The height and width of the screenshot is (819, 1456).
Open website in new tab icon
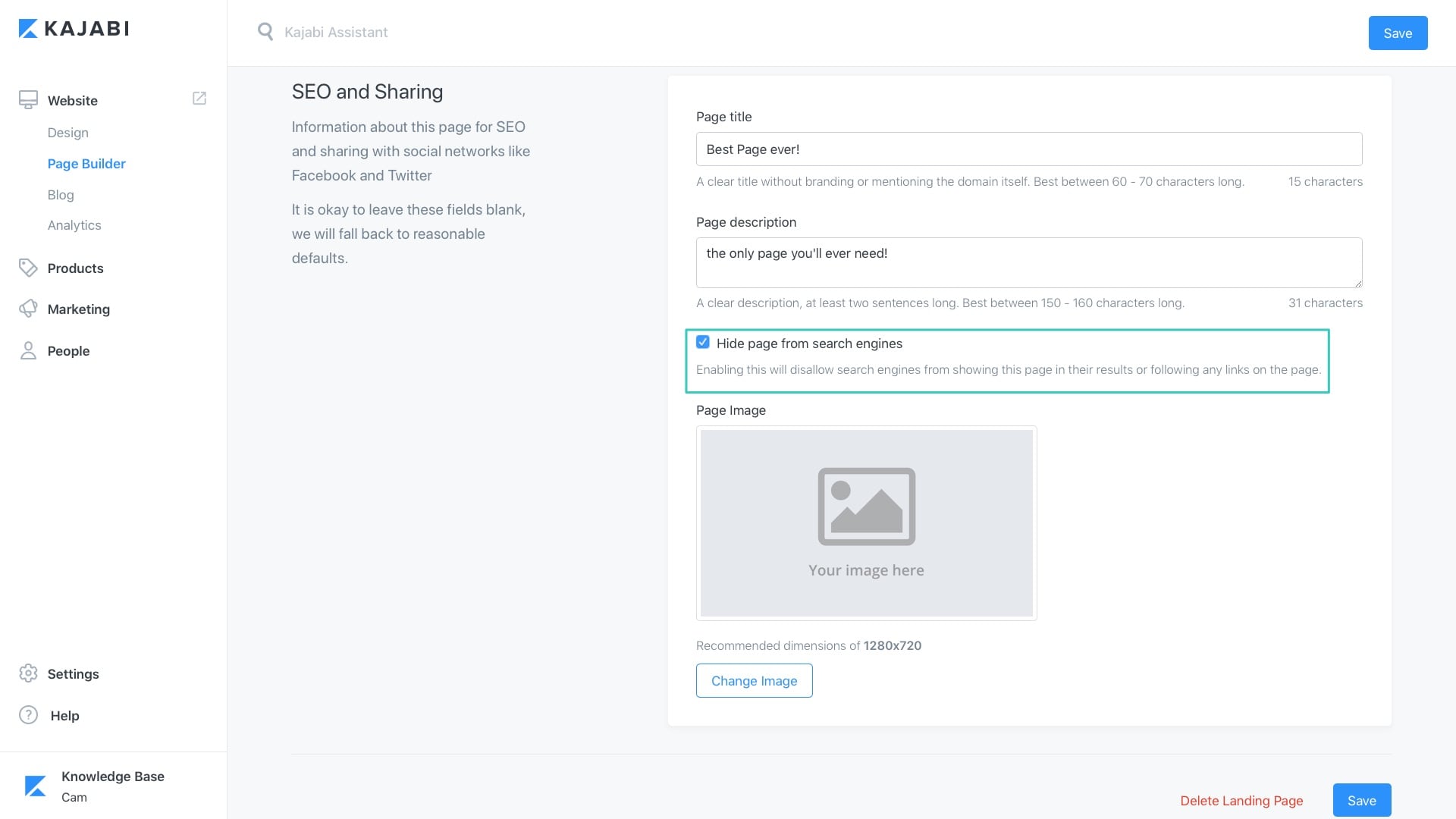point(199,99)
